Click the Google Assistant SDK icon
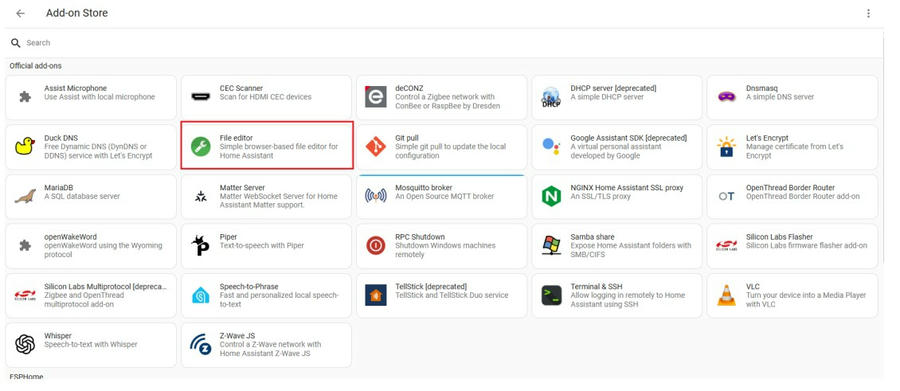900x391 pixels. [x=551, y=146]
